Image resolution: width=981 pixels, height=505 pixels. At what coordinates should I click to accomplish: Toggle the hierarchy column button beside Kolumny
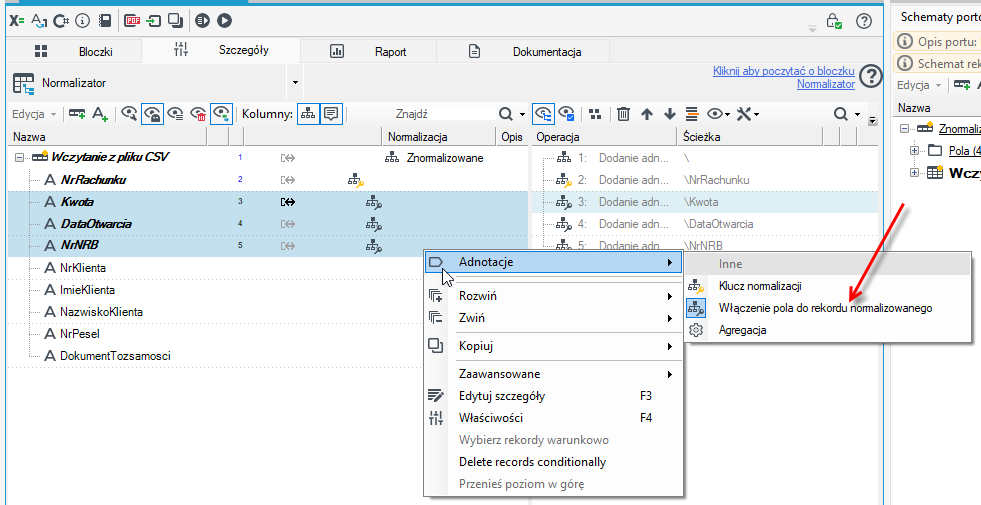(307, 114)
